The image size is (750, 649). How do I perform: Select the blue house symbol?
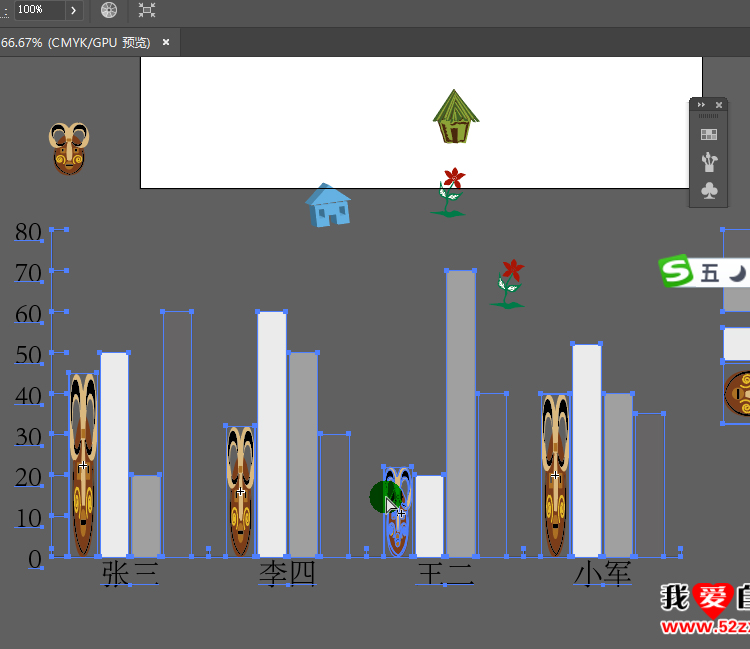328,205
